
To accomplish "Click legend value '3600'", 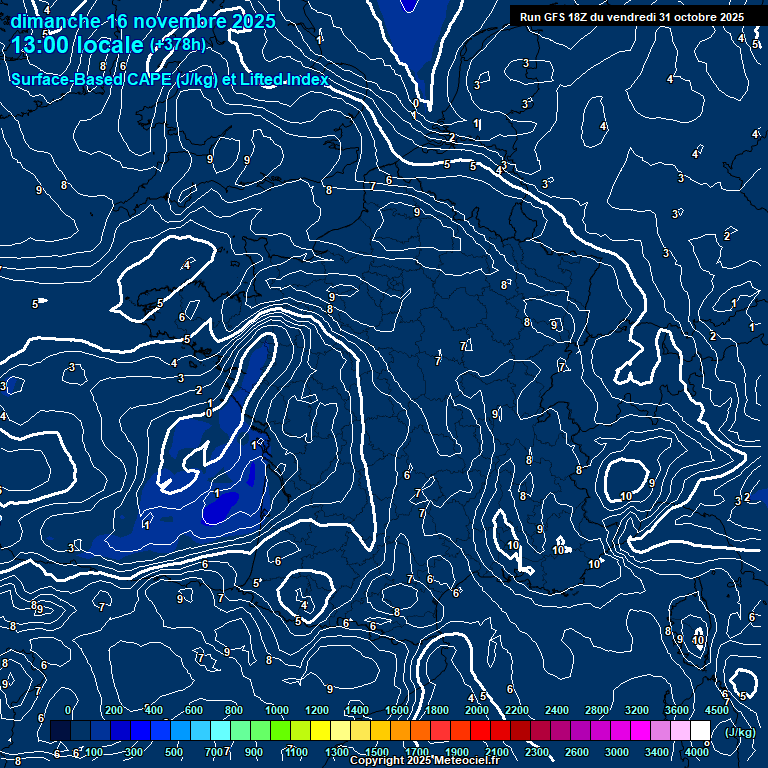I will coord(677,710).
